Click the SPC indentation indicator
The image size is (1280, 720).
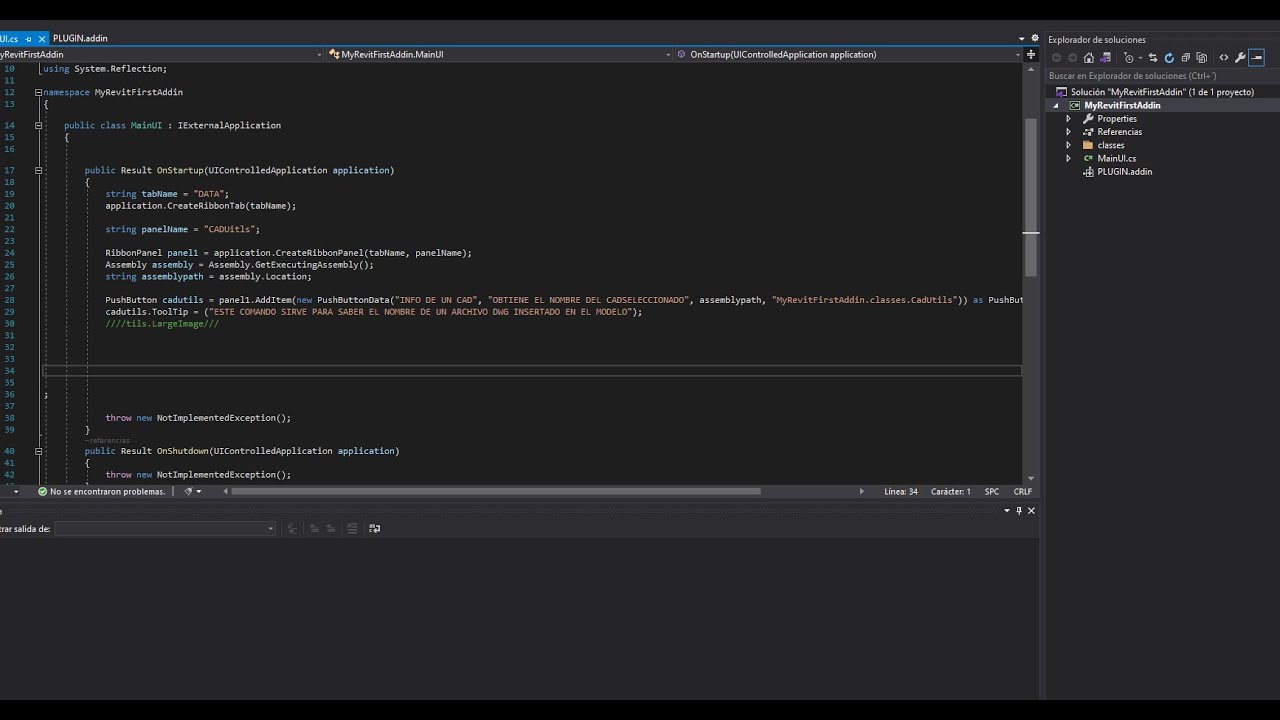[x=992, y=491]
